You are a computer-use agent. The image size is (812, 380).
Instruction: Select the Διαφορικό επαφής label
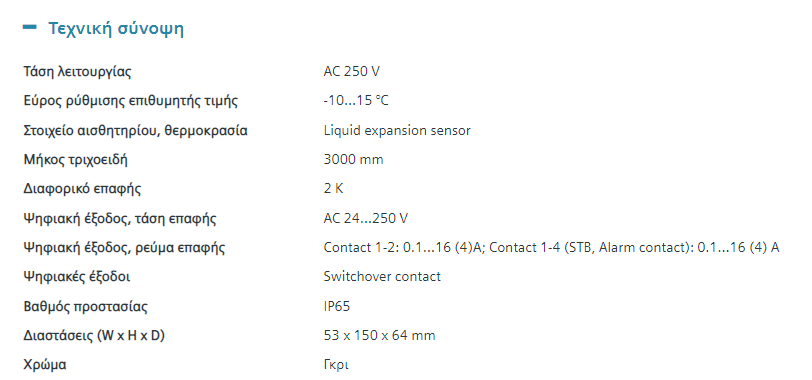82,189
